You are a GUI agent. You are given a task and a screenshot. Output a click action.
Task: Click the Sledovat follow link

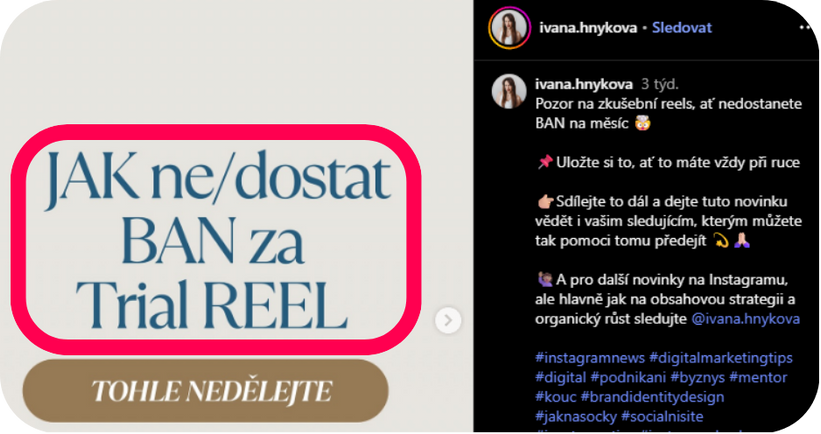(682, 28)
